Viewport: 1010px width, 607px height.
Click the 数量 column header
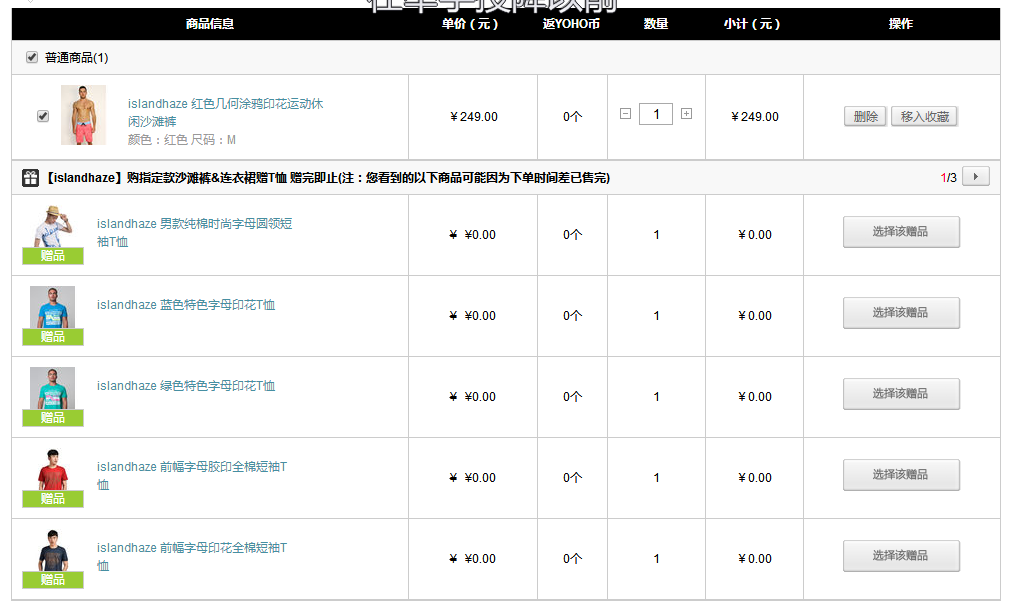[x=656, y=24]
